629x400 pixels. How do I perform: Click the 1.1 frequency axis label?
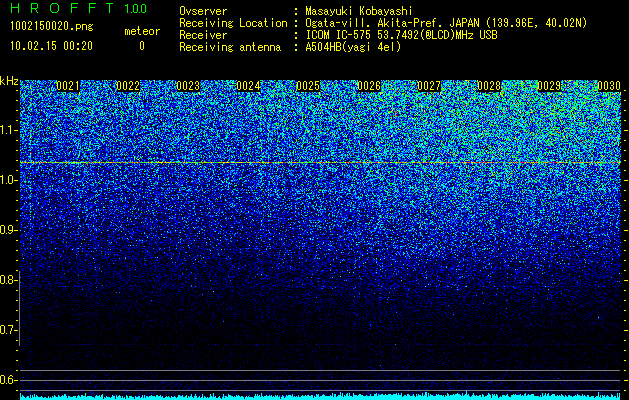point(8,130)
